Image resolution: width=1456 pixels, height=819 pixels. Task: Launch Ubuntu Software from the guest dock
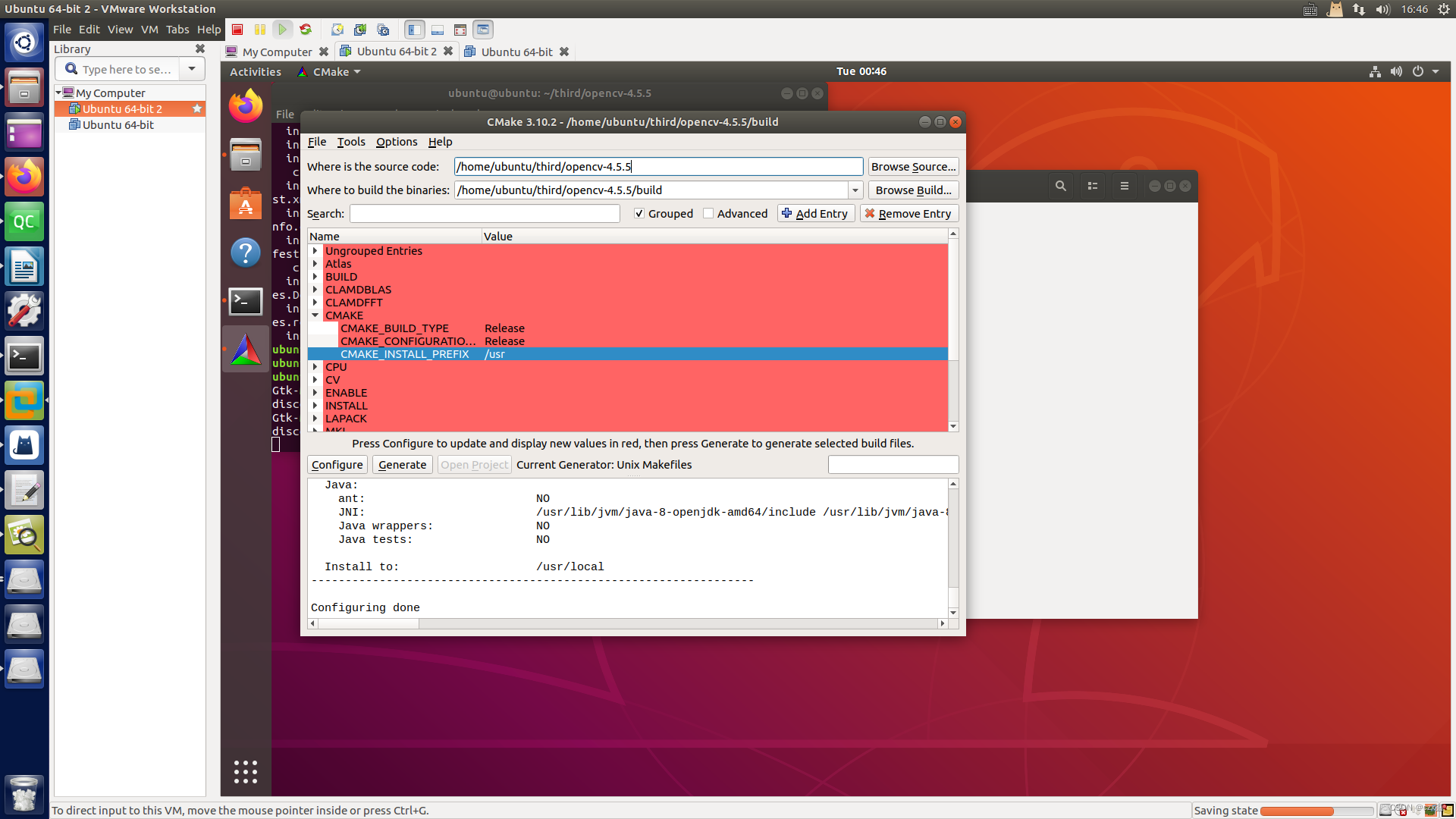coord(246,203)
